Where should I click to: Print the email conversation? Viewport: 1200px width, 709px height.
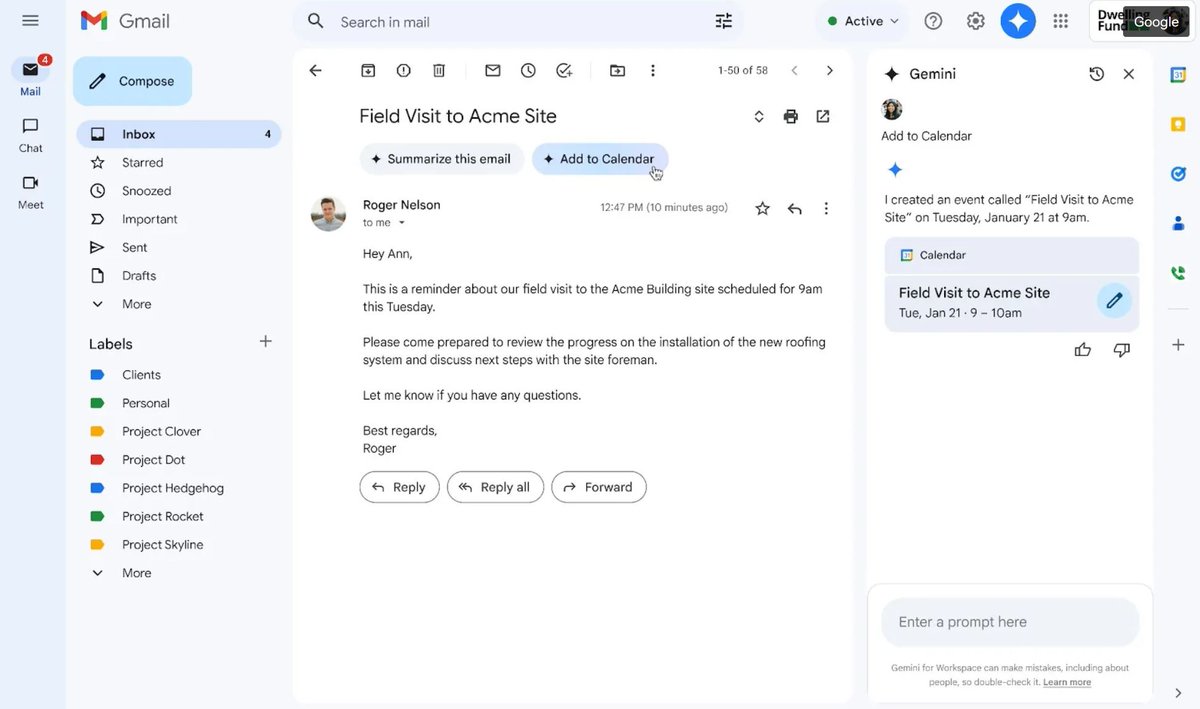[x=791, y=116]
